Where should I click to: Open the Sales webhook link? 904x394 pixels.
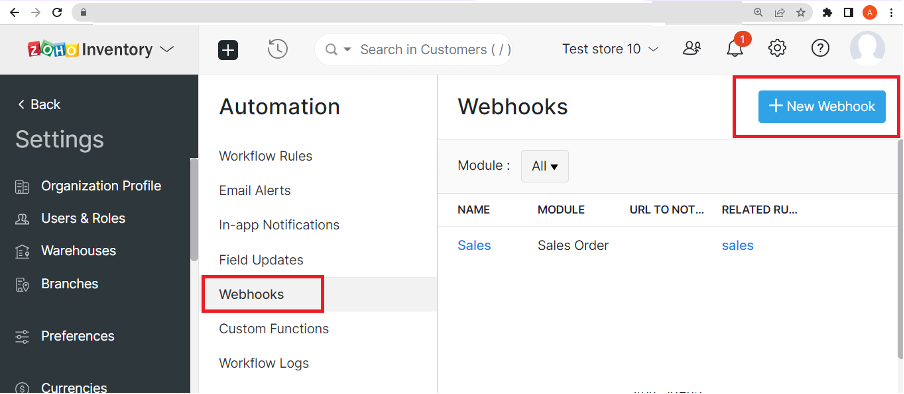tap(474, 246)
